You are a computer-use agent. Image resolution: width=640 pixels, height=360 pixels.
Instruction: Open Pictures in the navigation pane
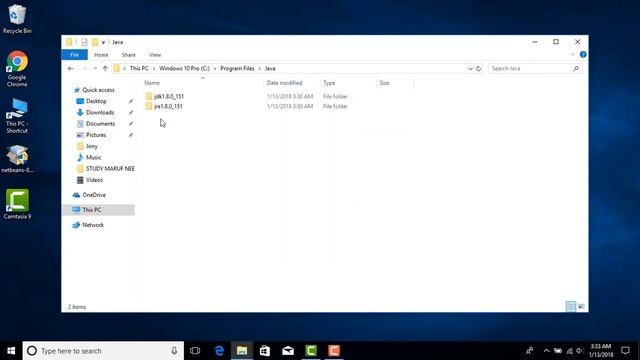click(x=96, y=135)
